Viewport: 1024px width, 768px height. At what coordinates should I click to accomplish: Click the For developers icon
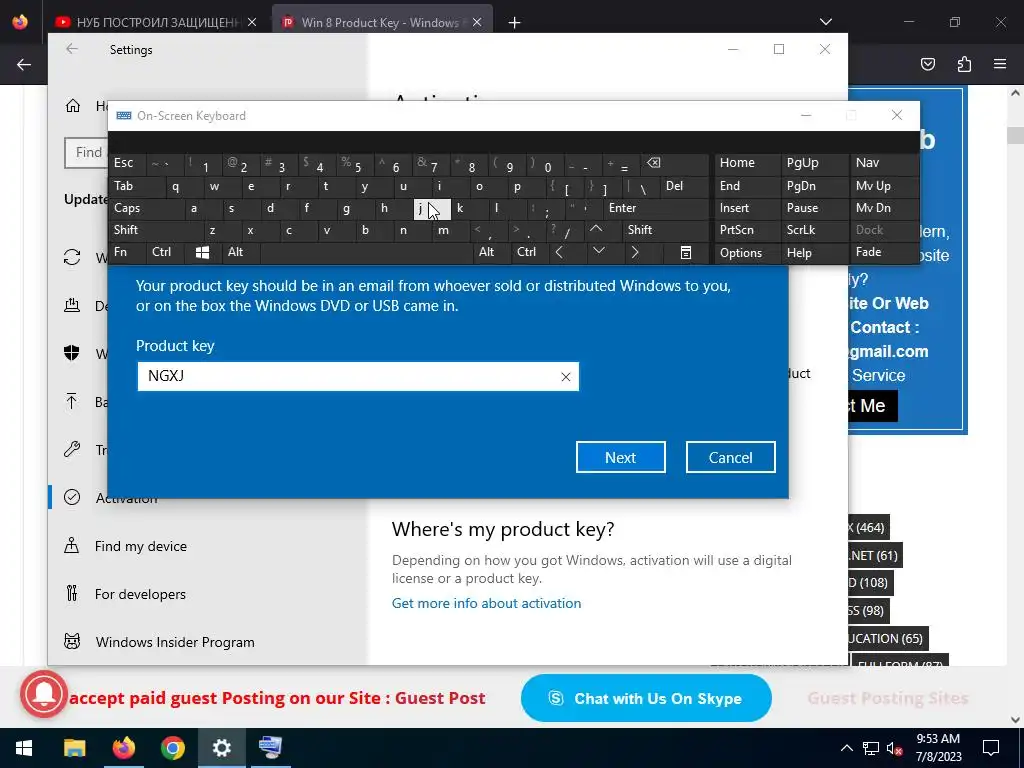click(72, 594)
